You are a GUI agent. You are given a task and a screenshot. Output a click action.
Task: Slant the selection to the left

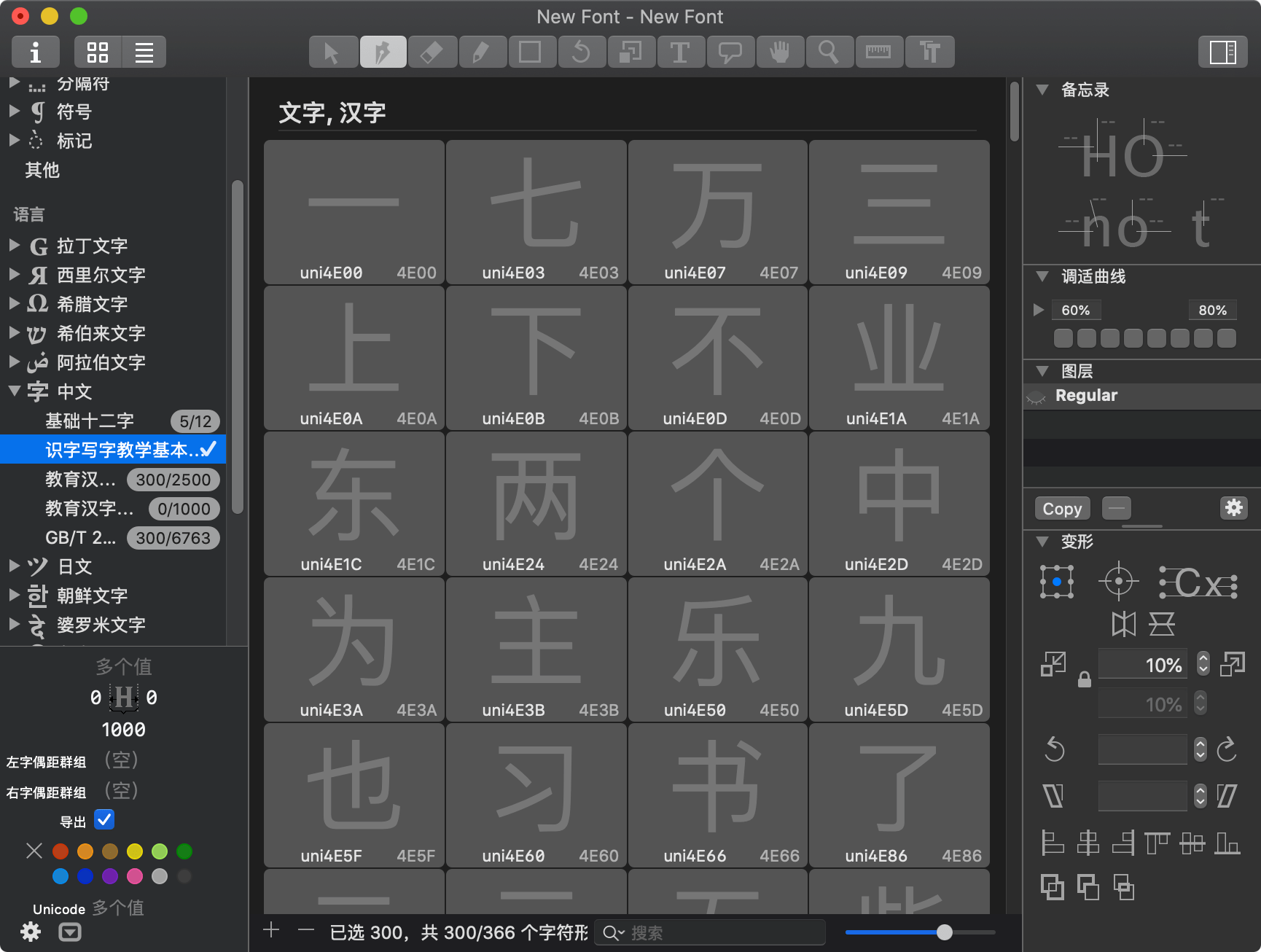click(1054, 795)
